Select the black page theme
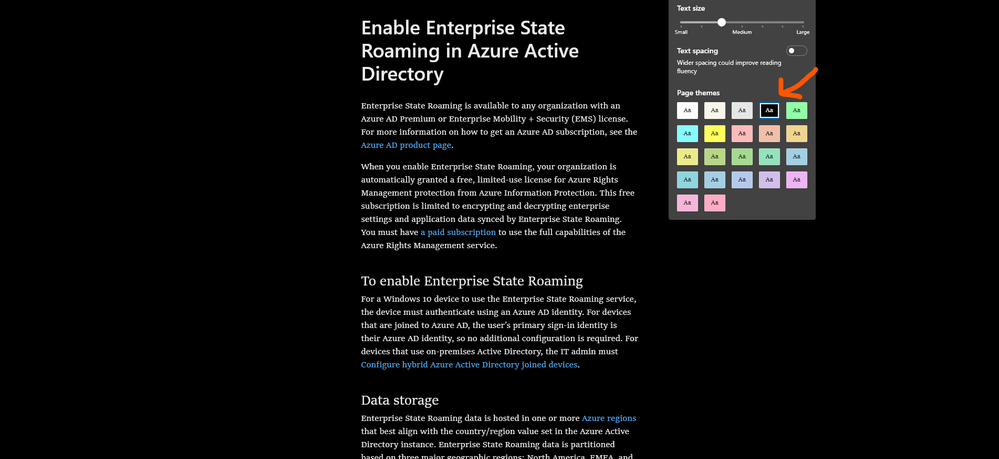 pyautogui.click(x=770, y=110)
